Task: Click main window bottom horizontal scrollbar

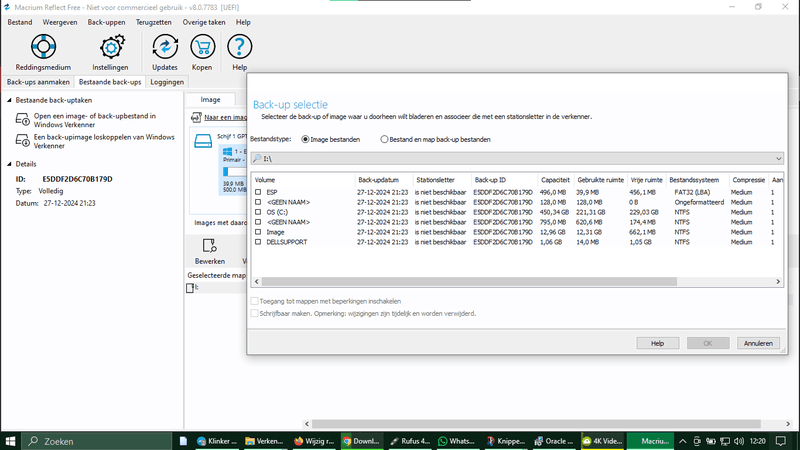Action: point(536,424)
